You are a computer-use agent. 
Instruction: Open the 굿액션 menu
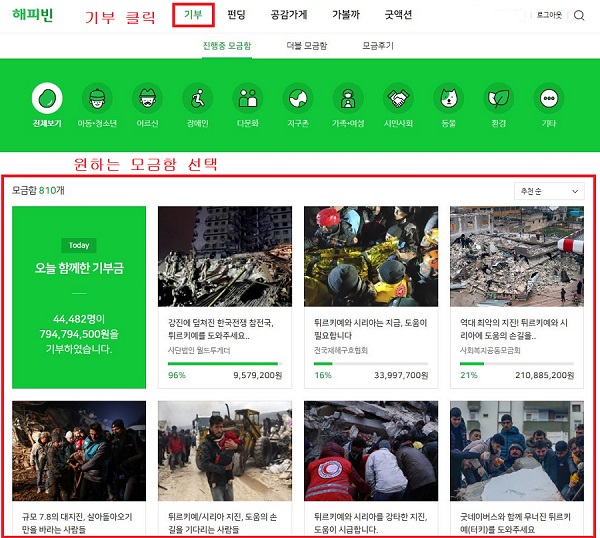(x=398, y=15)
